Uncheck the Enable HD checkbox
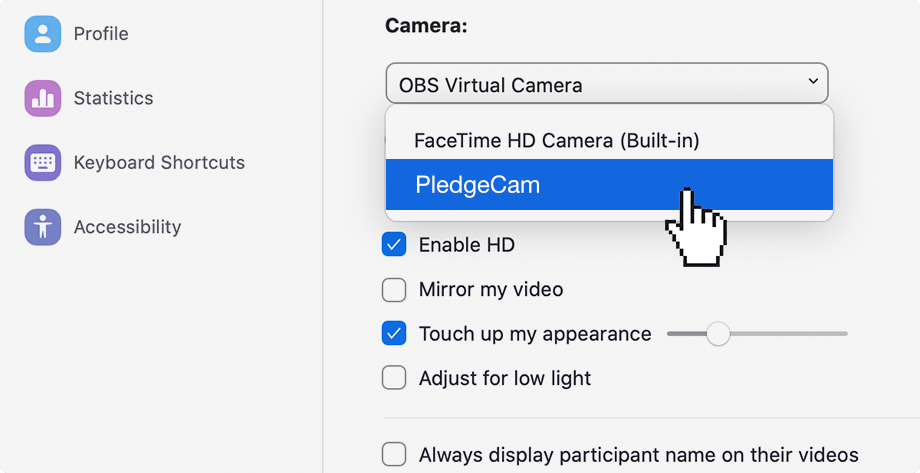 click(x=394, y=245)
